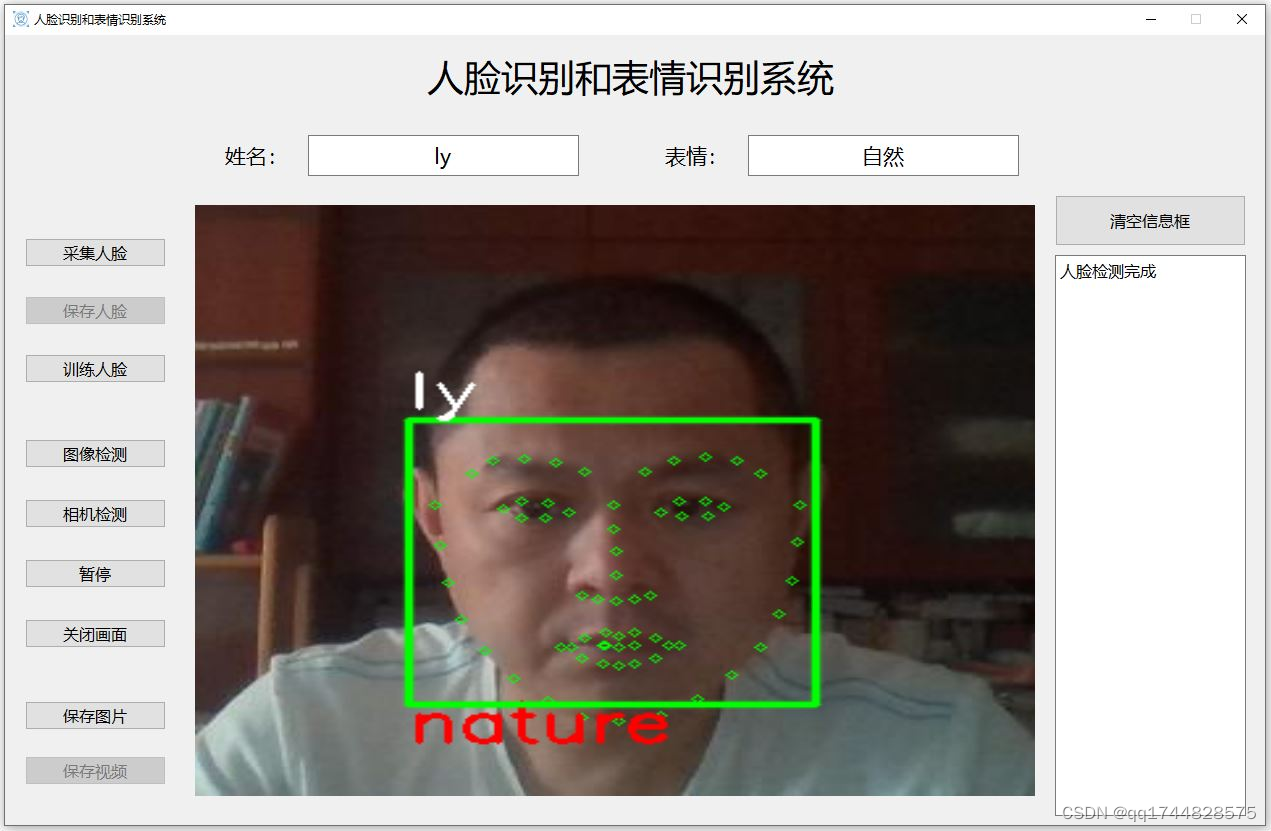
Task: Click the 保存人脸 (save face) button
Action: coord(95,310)
